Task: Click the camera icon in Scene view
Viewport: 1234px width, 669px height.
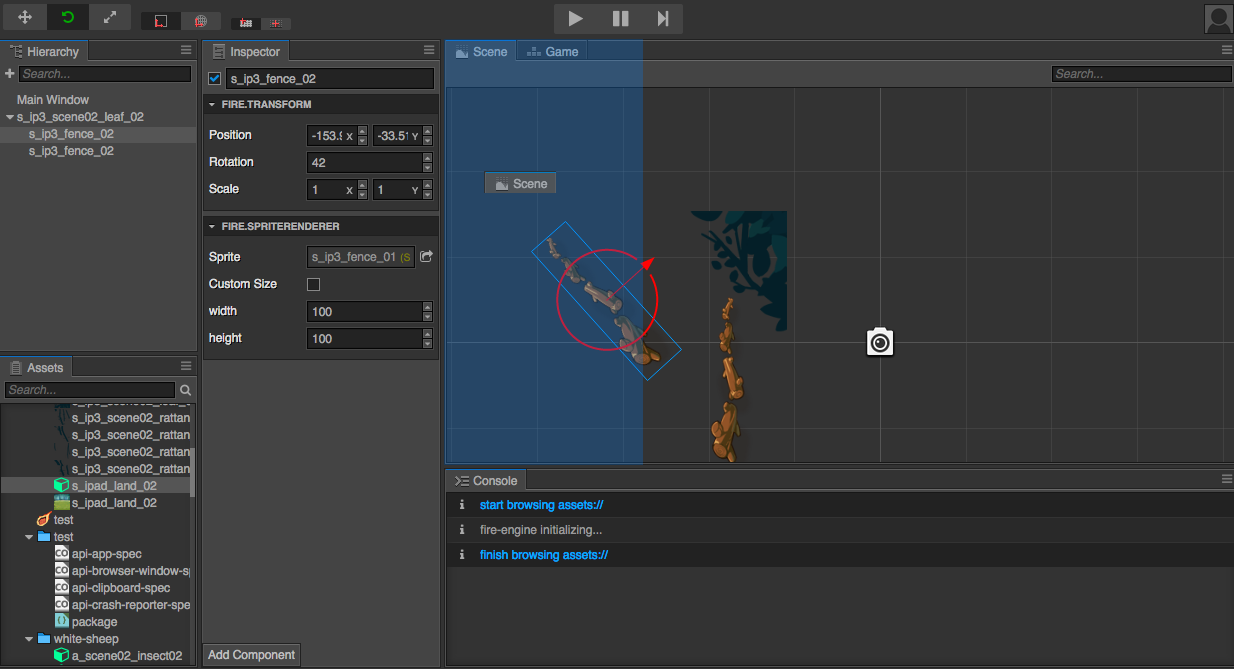Action: pyautogui.click(x=880, y=342)
